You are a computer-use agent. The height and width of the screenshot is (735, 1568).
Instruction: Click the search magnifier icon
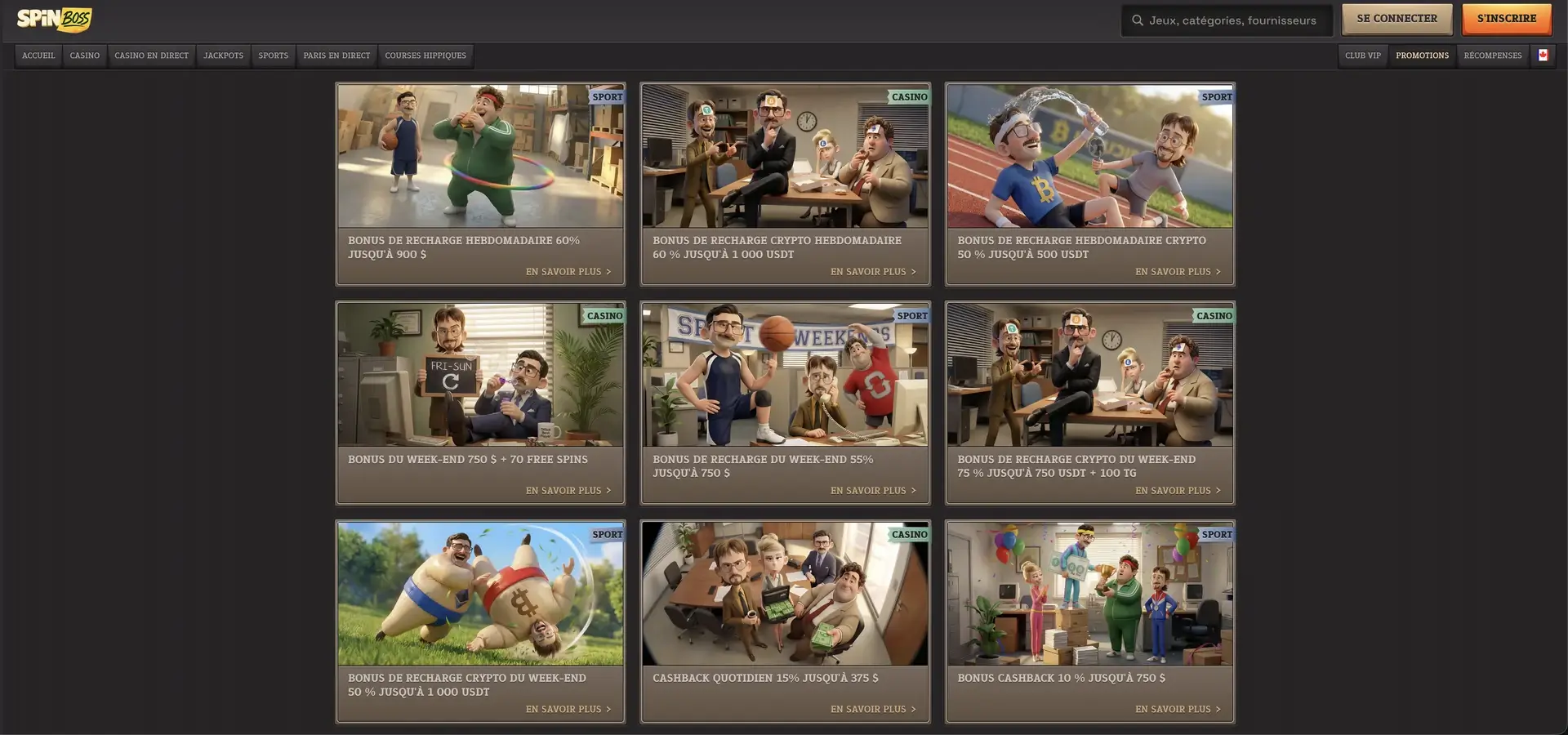coord(1137,20)
